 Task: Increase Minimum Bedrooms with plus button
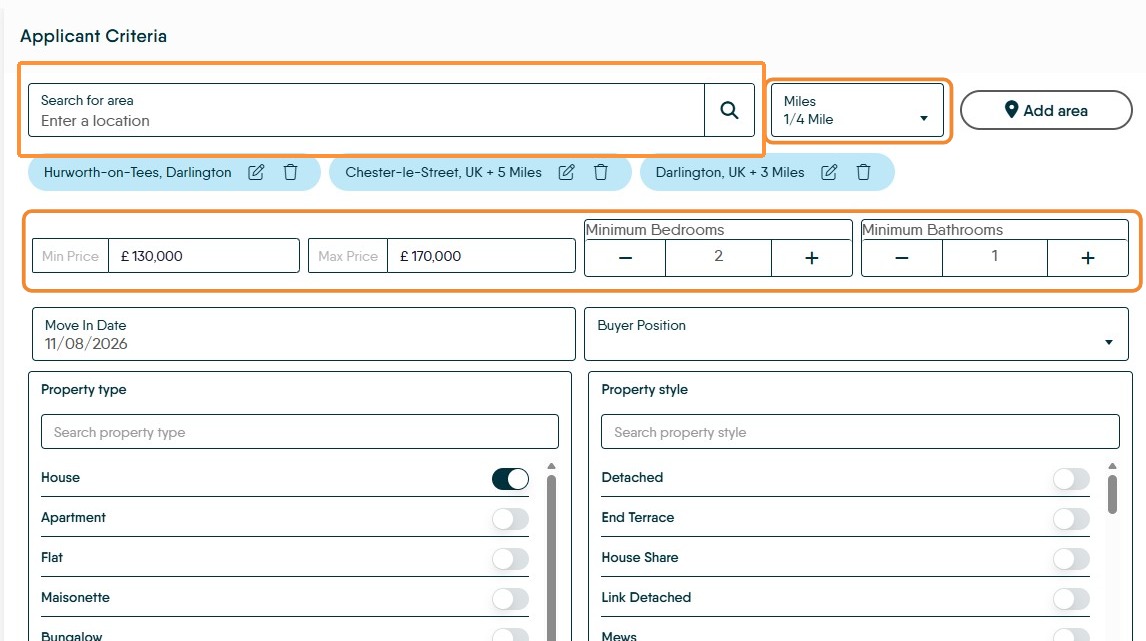pos(811,258)
